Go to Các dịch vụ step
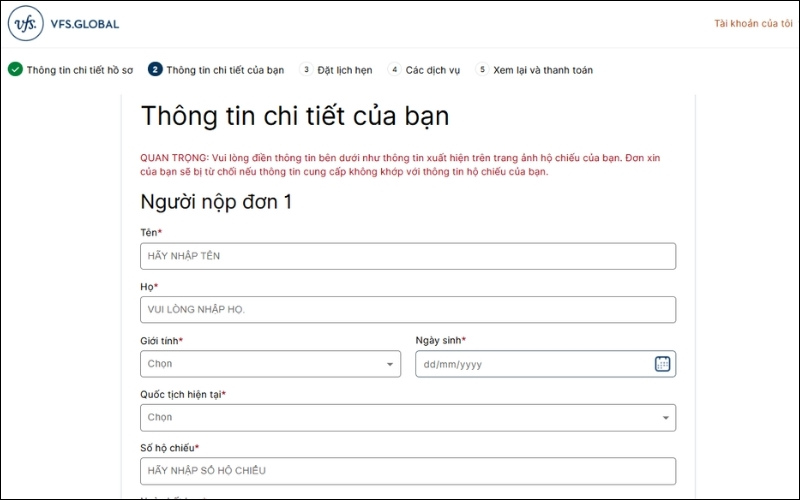This screenshot has width=800, height=500. click(433, 70)
